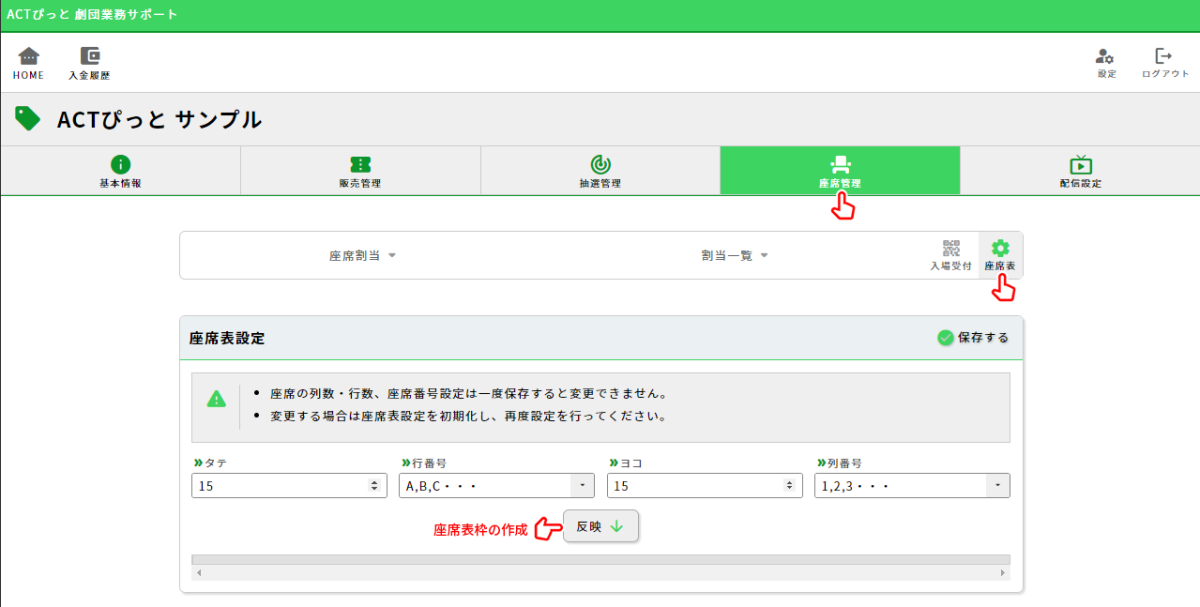The width and height of the screenshot is (1200, 607).
Task: Select the 配信設定 tab
Action: [x=1080, y=171]
